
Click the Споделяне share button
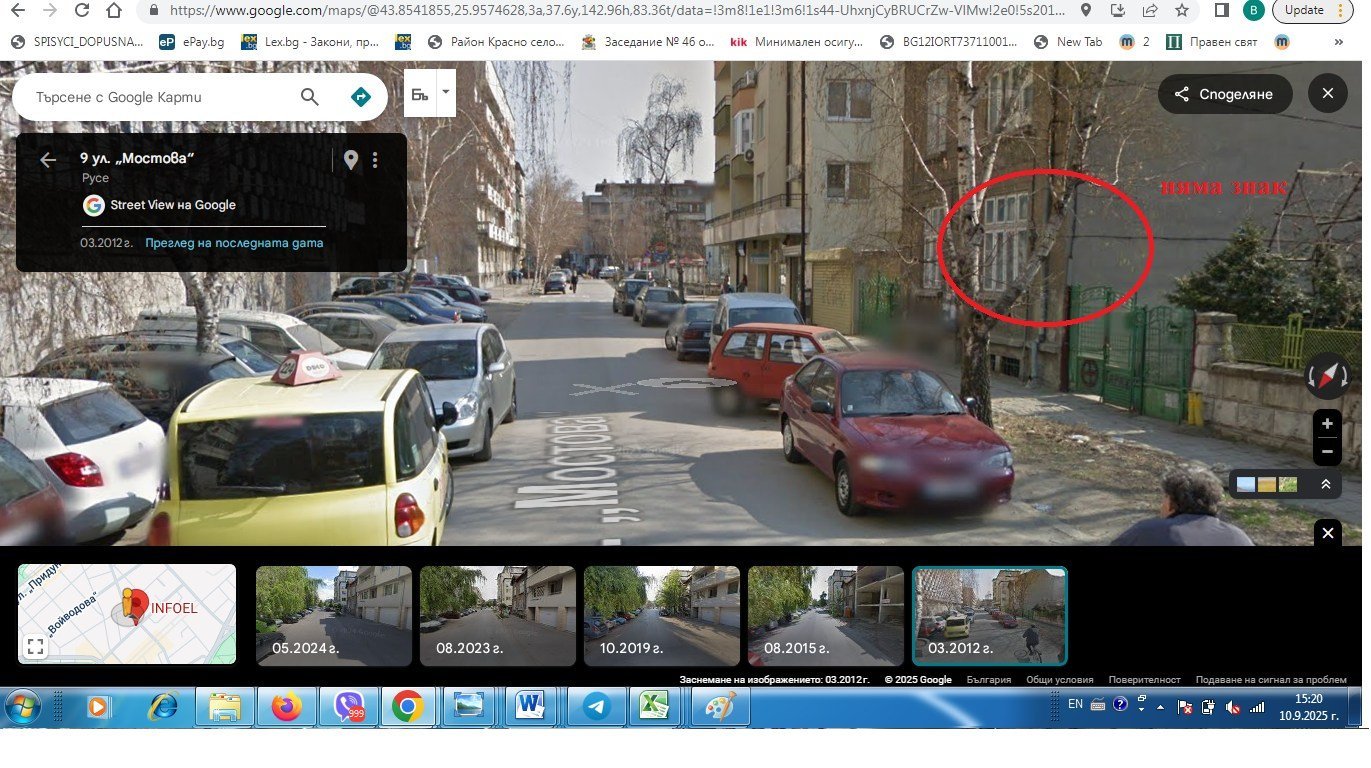[x=1224, y=94]
